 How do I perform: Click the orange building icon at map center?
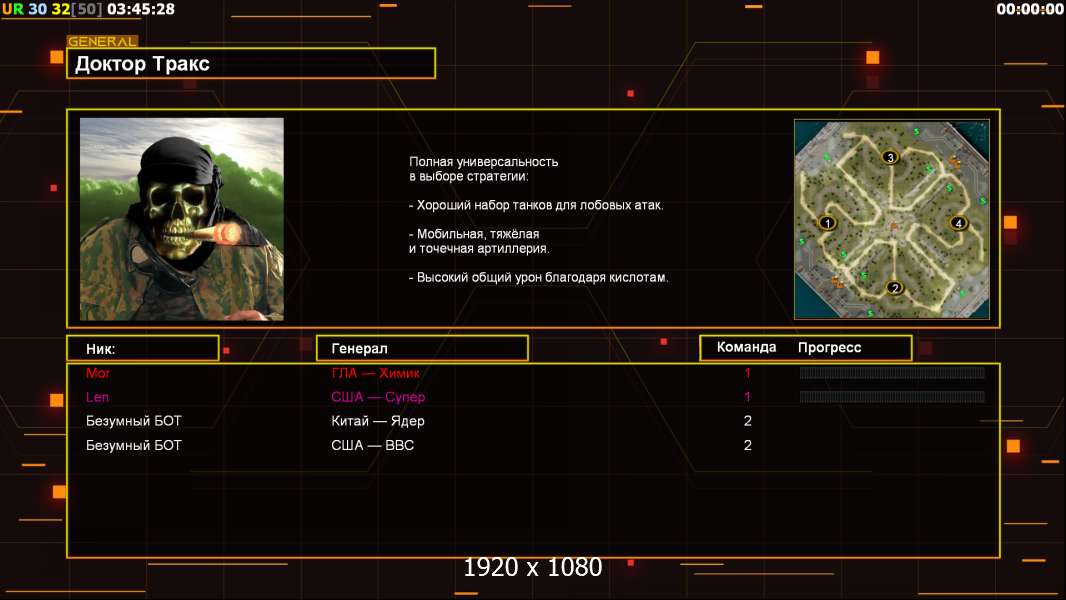tap(894, 225)
